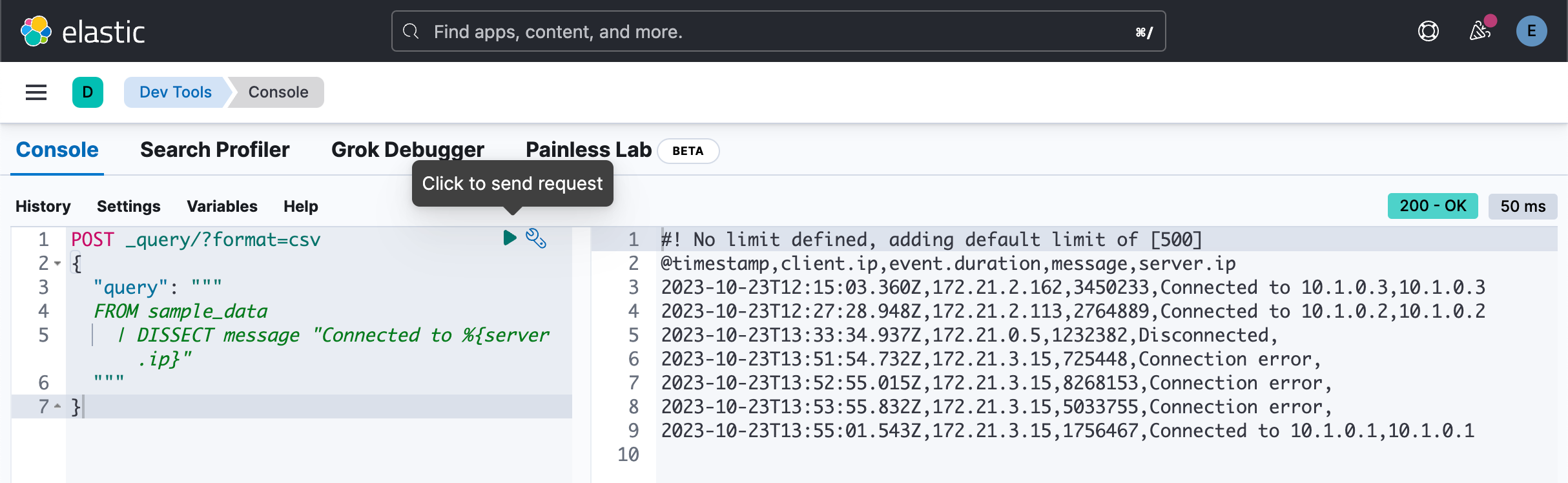Click search magnifier icon in search bar
Viewport: 1568px width, 483px height.
(411, 31)
